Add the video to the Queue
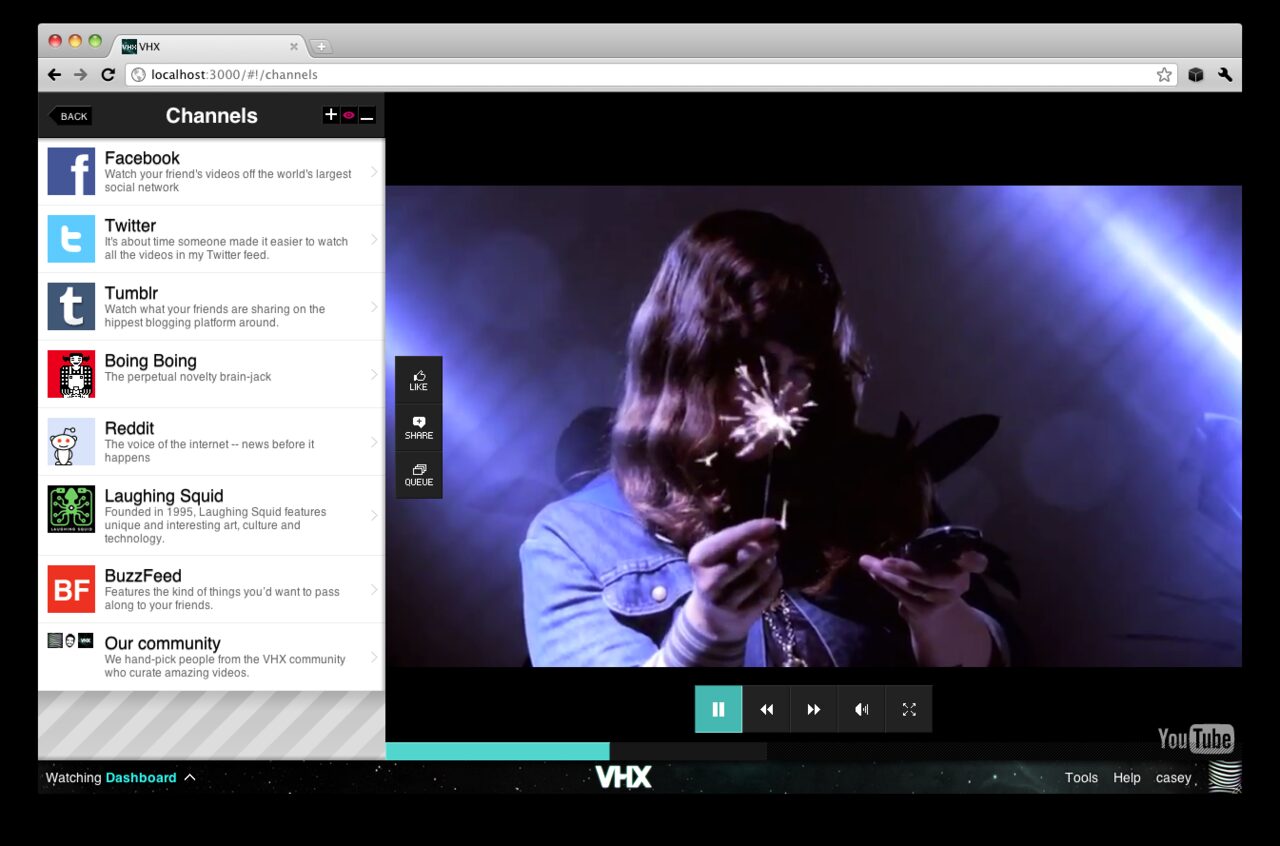 tap(418, 475)
